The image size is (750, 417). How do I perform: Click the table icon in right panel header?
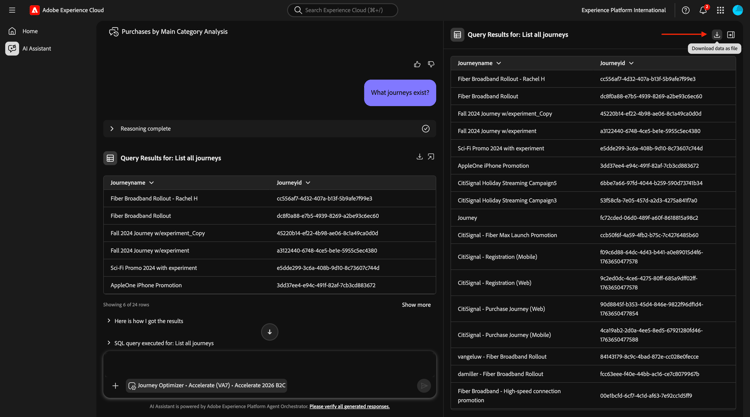tap(457, 34)
